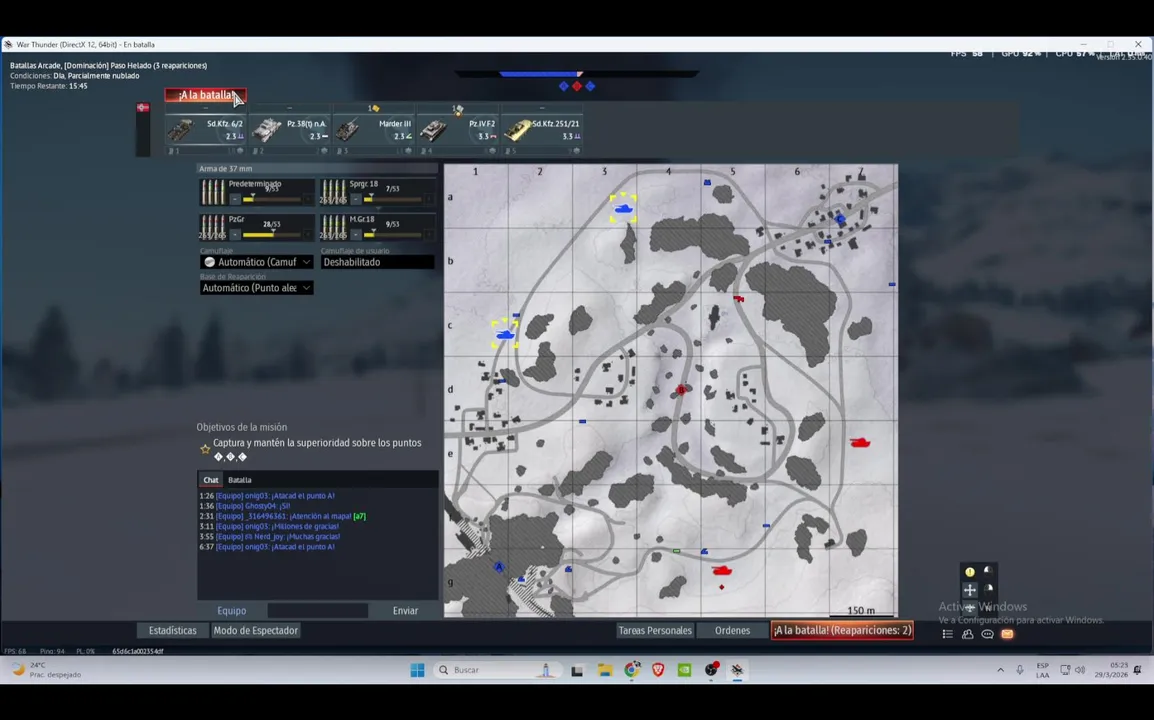Open the list icon in bottom bar

pyautogui.click(x=948, y=634)
